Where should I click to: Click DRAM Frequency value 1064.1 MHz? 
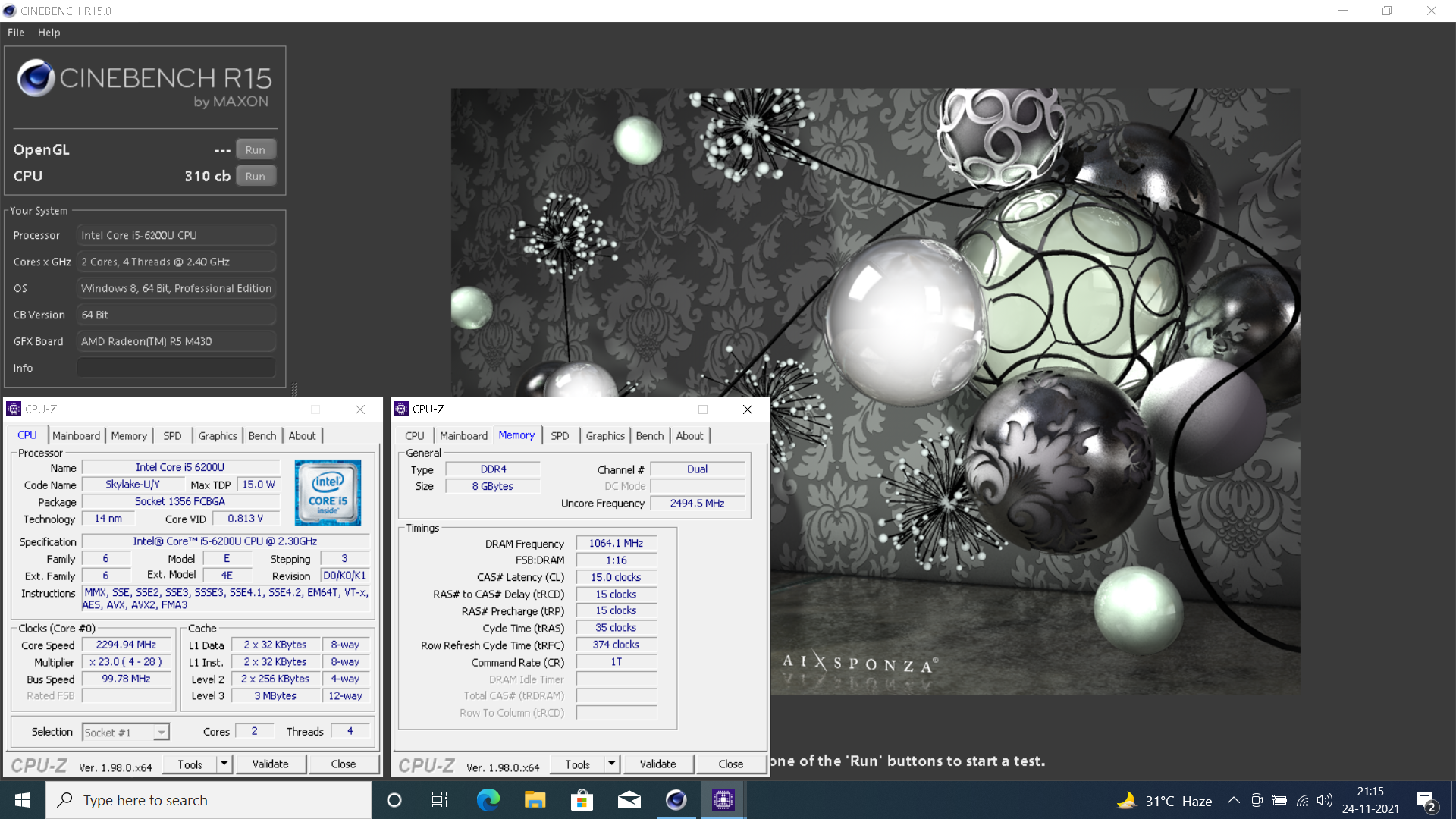click(616, 543)
